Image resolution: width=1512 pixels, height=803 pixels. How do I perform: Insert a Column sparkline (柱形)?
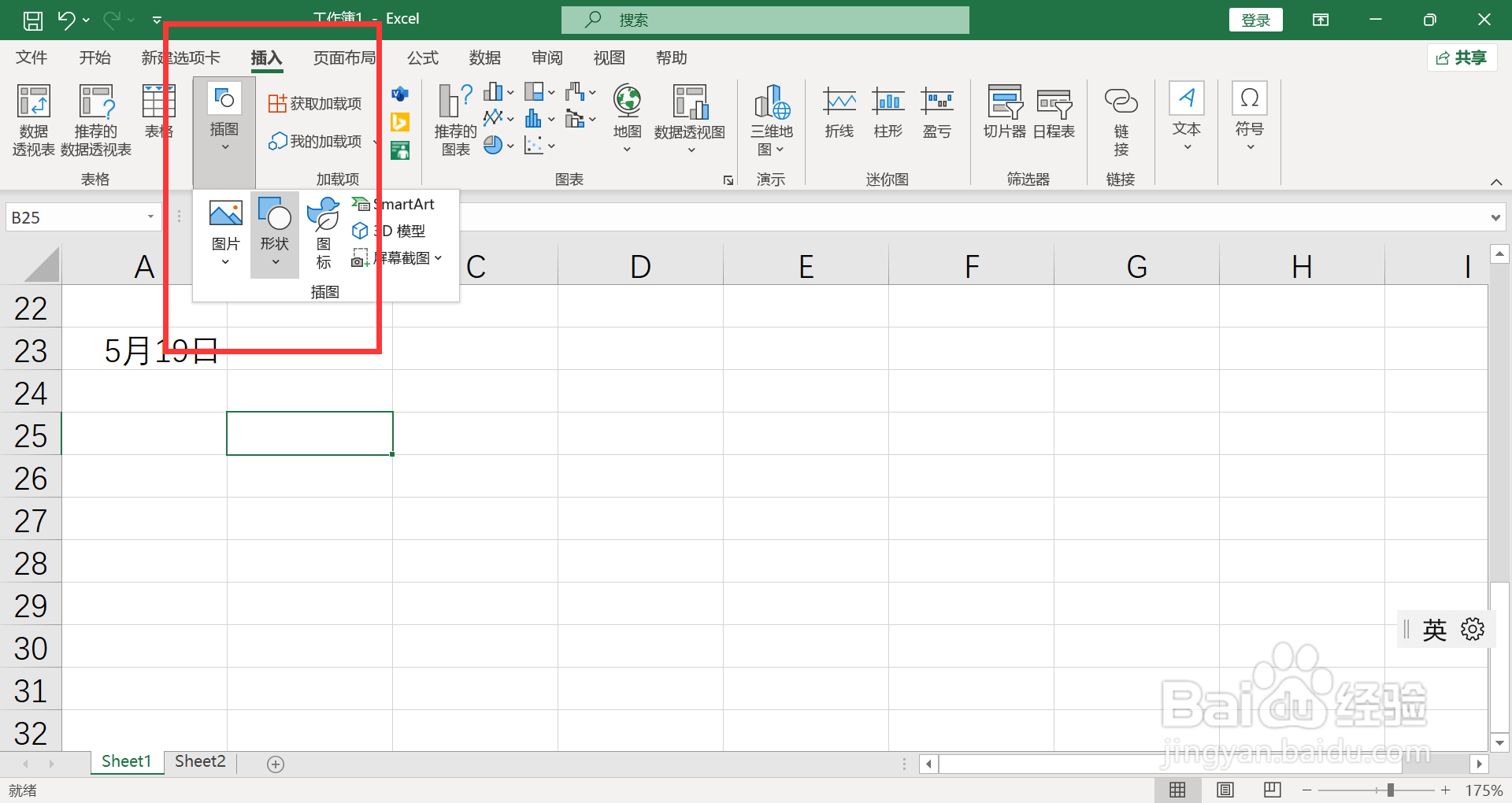[x=888, y=112]
